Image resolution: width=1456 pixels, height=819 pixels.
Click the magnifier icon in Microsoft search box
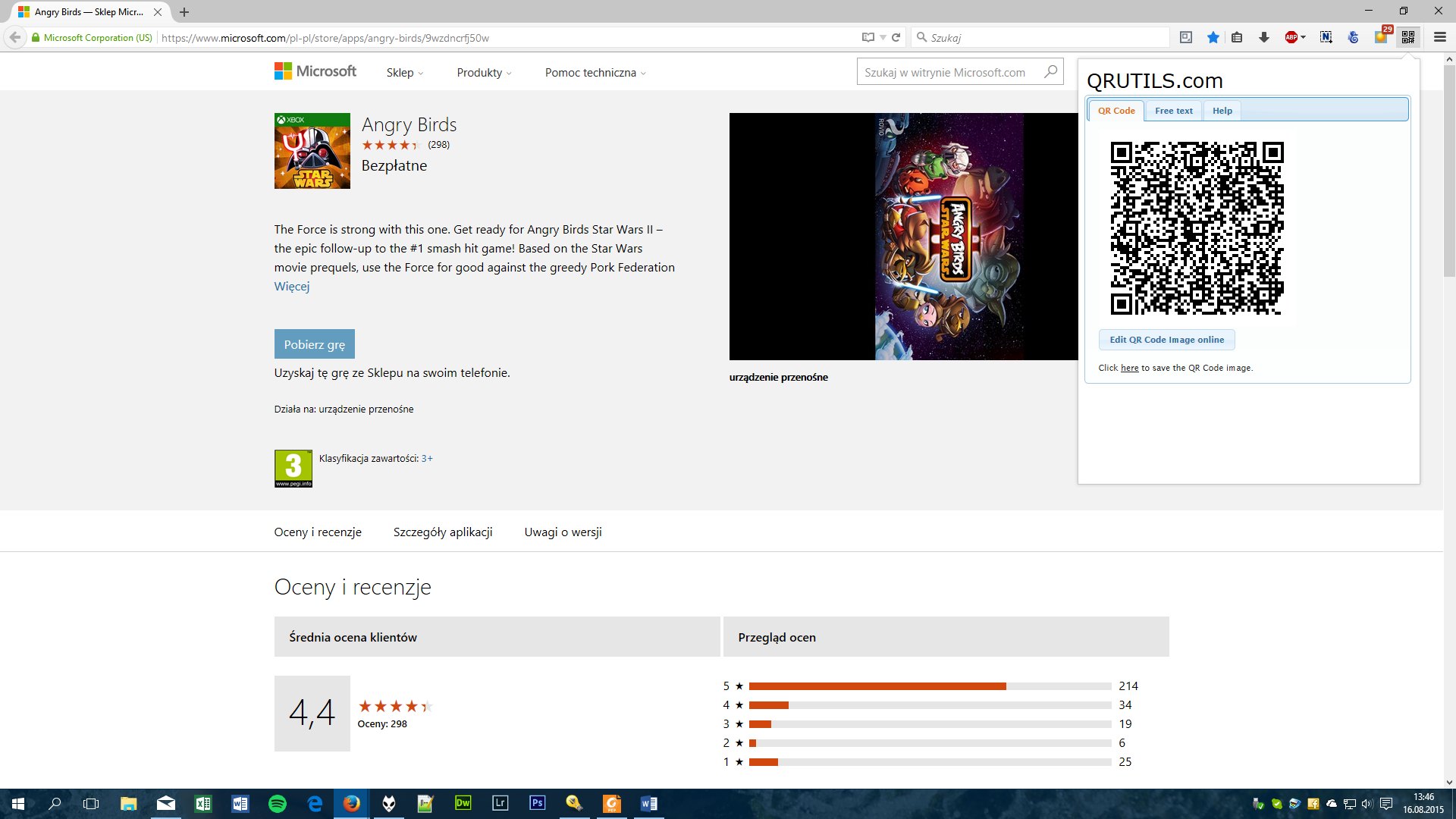[x=1050, y=72]
